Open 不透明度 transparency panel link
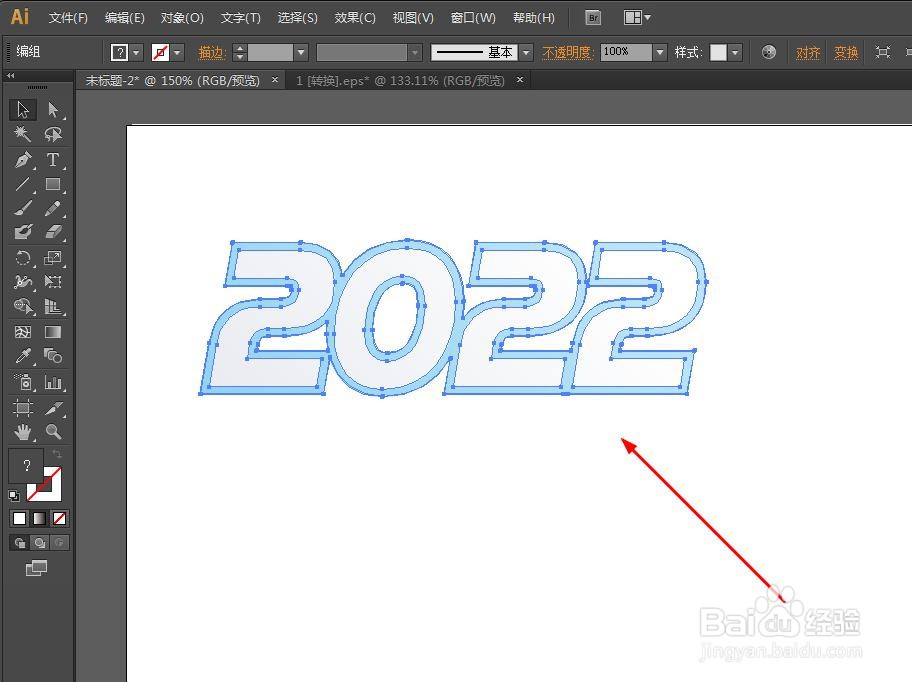The image size is (912, 682). click(568, 53)
